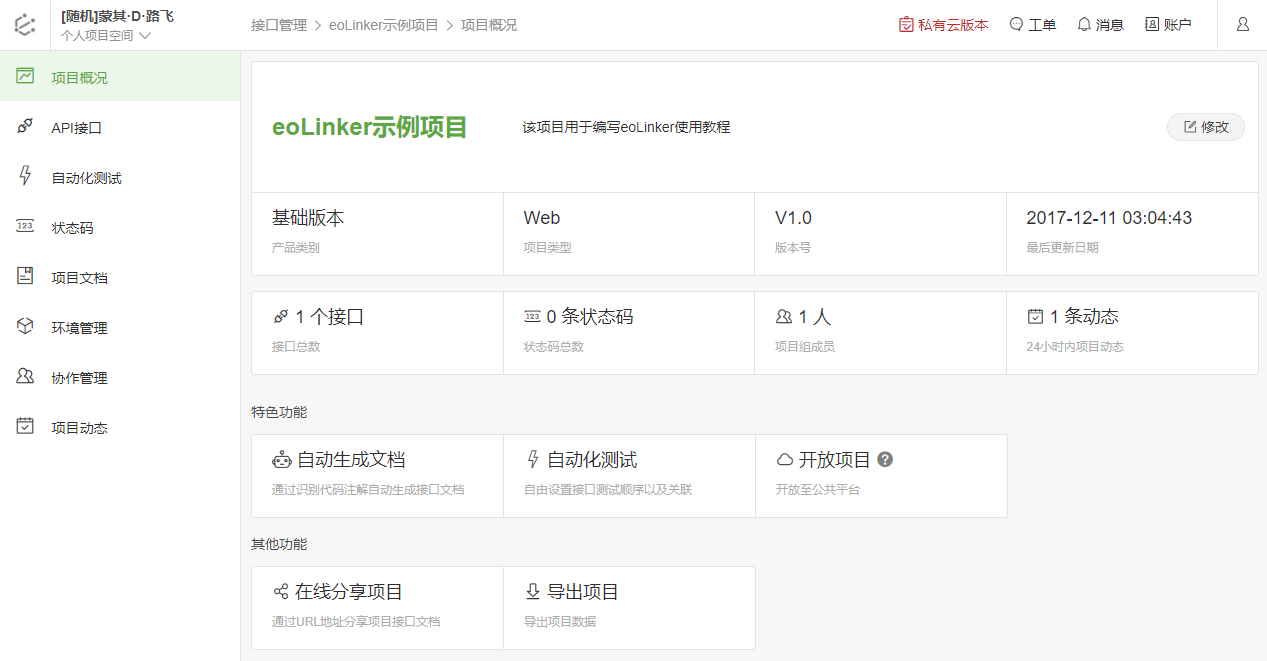Image resolution: width=1267 pixels, height=661 pixels.
Task: Click eoLinker示例项目 in the breadcrumb
Action: [x=384, y=25]
